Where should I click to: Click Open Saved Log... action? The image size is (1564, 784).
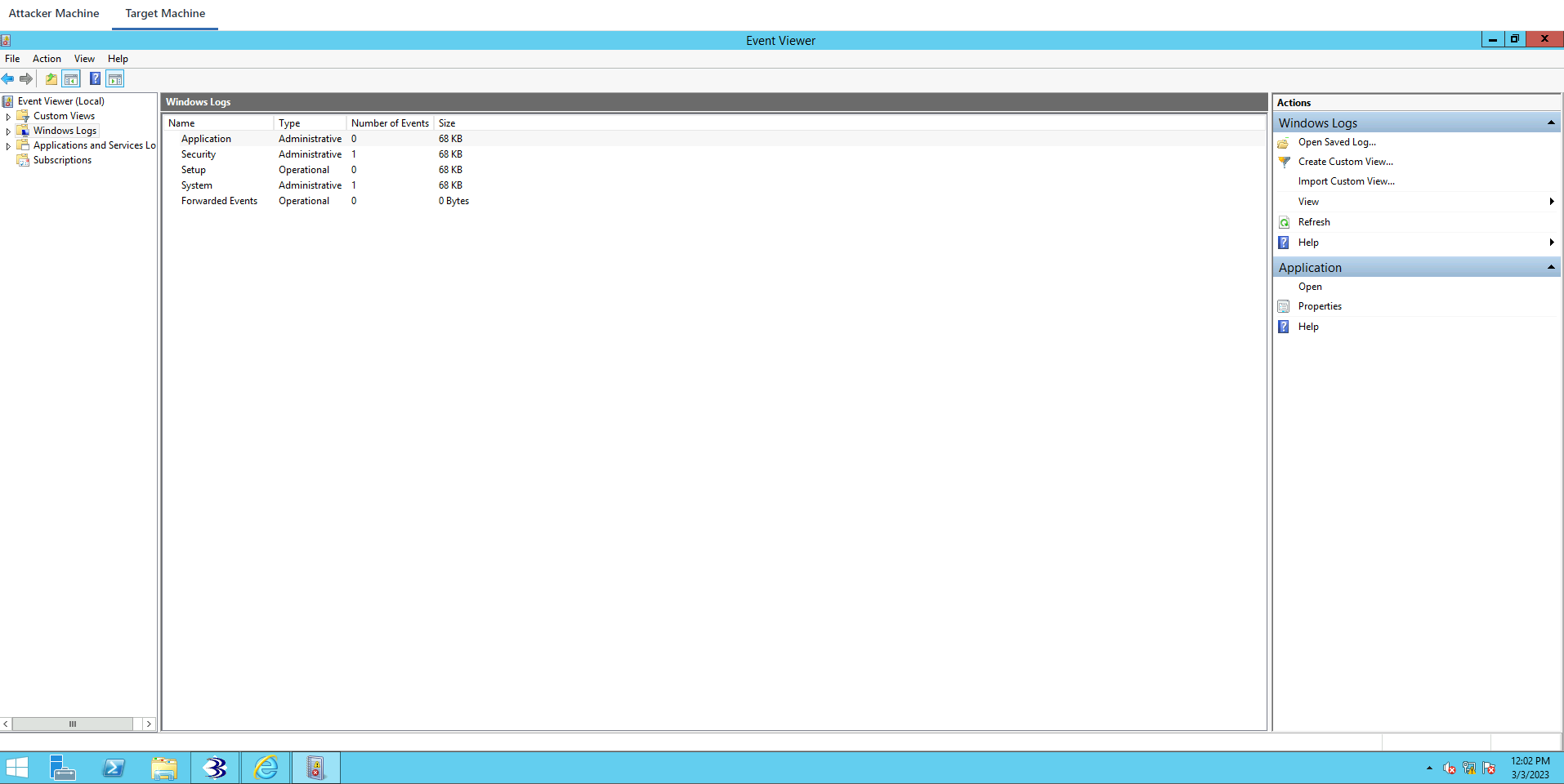click(1337, 142)
